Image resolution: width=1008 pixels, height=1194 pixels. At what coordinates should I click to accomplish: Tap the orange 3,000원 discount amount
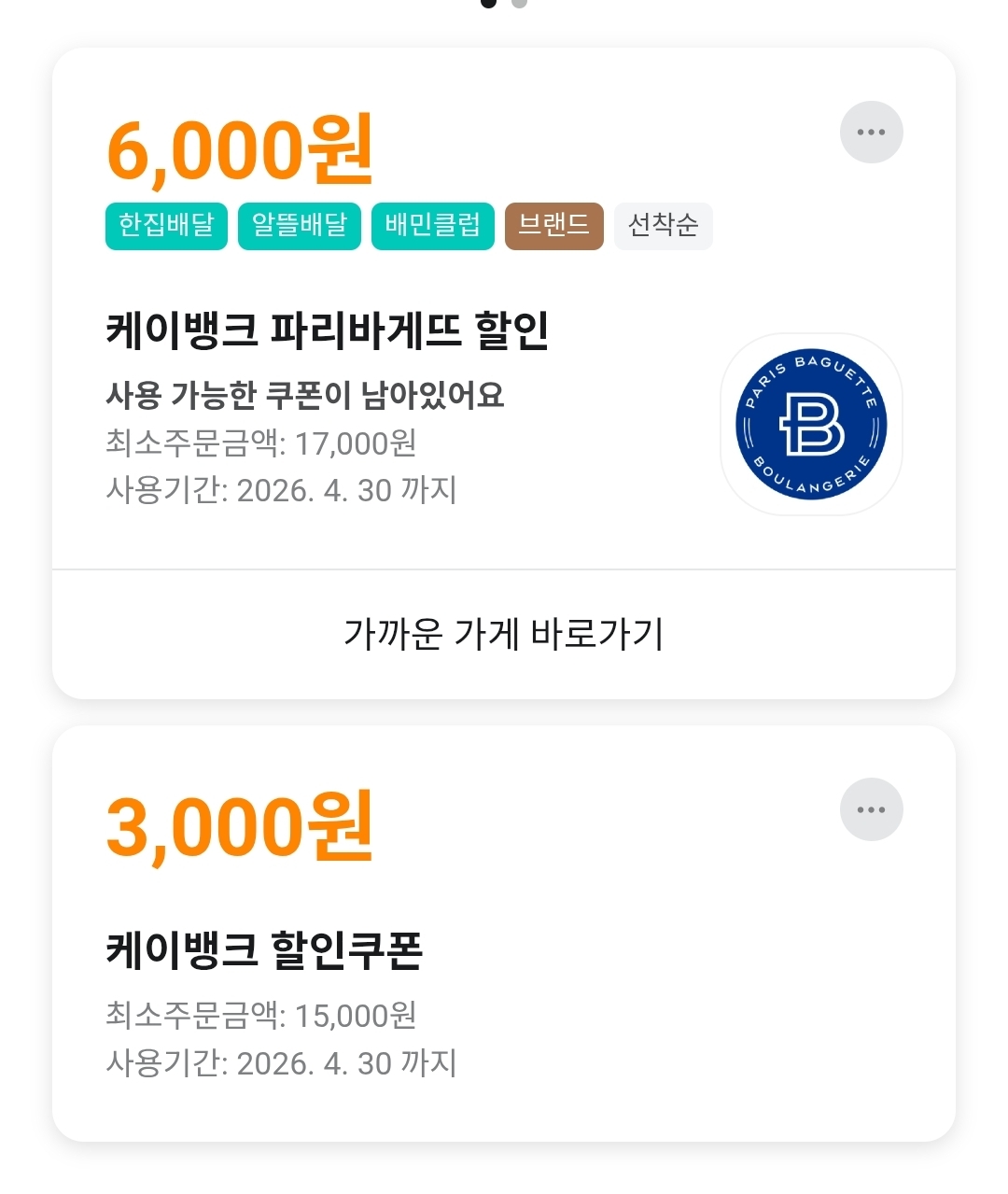click(x=240, y=826)
